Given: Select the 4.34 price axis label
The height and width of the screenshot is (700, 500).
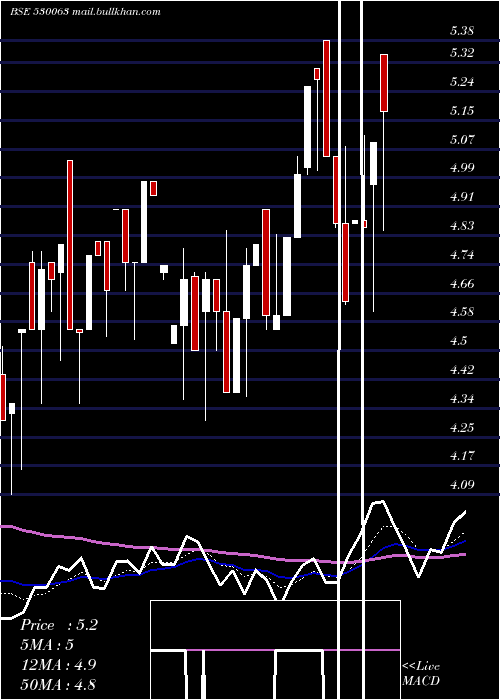Looking at the screenshot, I should click(x=462, y=398).
